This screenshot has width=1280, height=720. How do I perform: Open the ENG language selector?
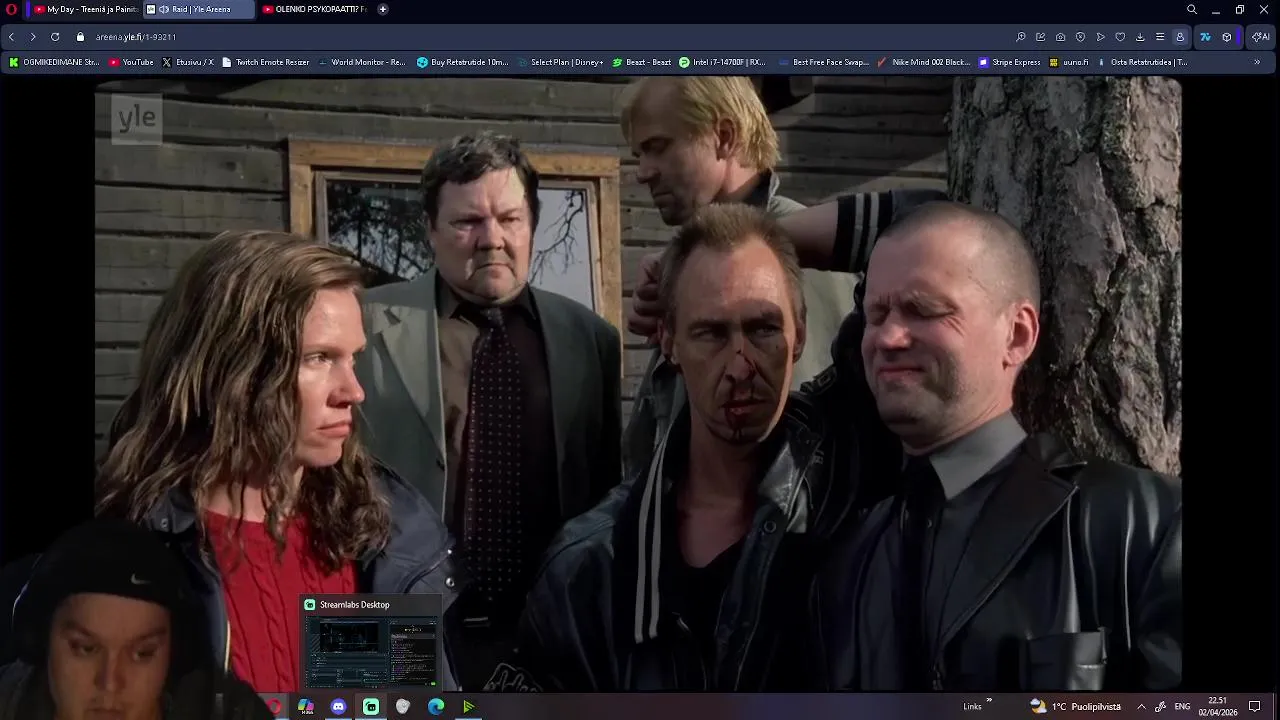click(1182, 707)
